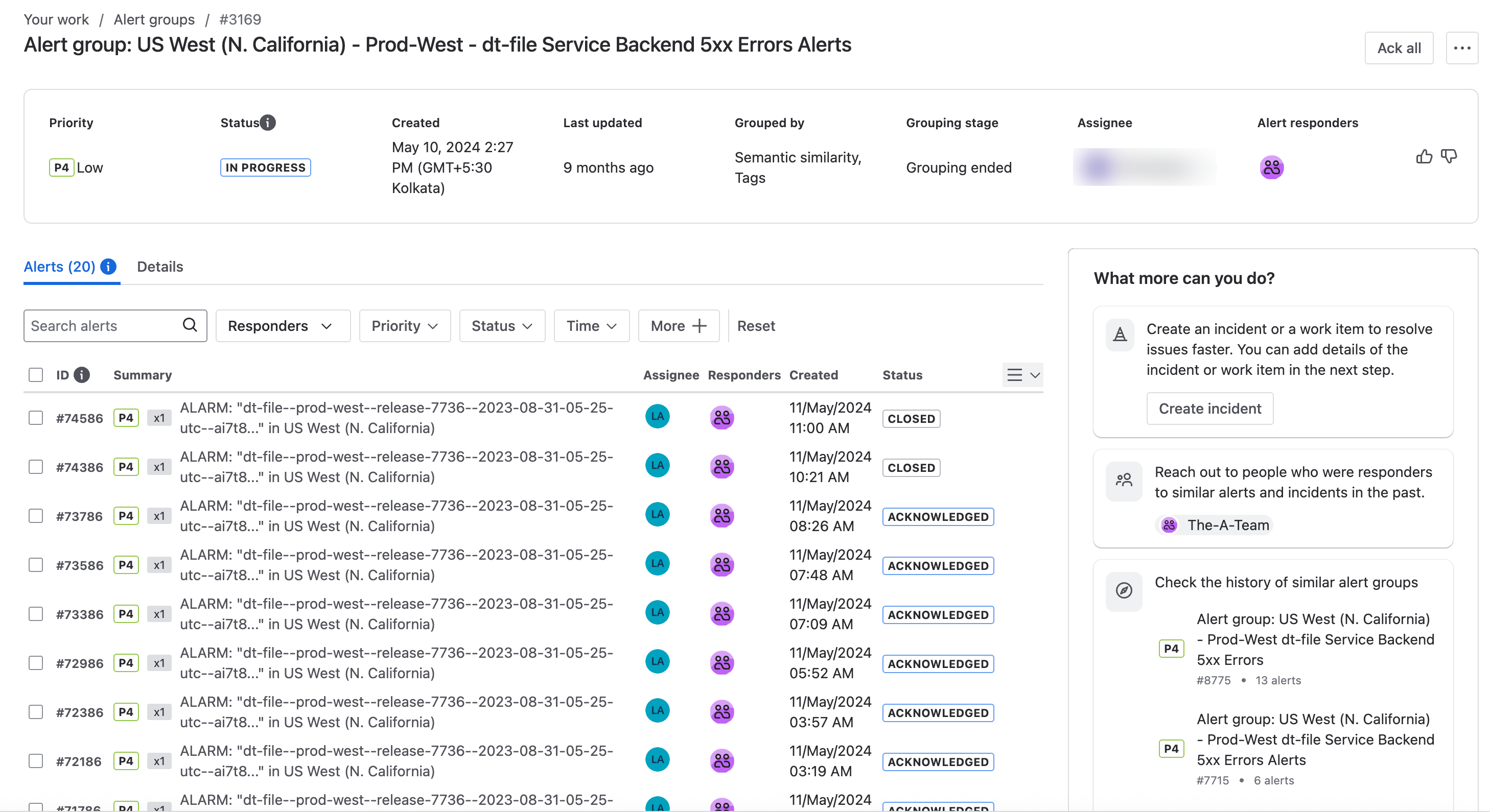This screenshot has width=1490, height=812.
Task: Click the Alert responders team avatar
Action: tap(1271, 168)
